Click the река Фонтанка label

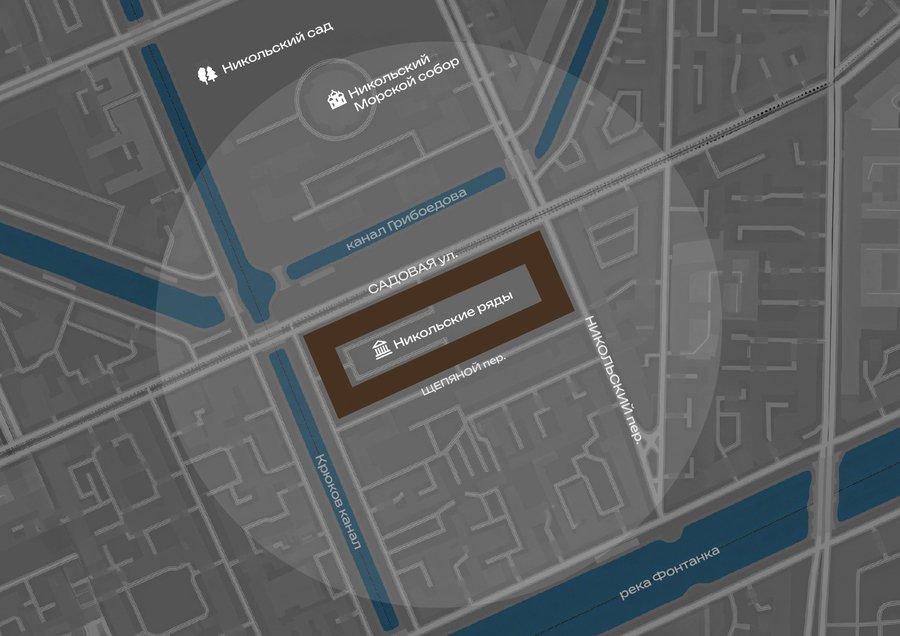coord(669,573)
